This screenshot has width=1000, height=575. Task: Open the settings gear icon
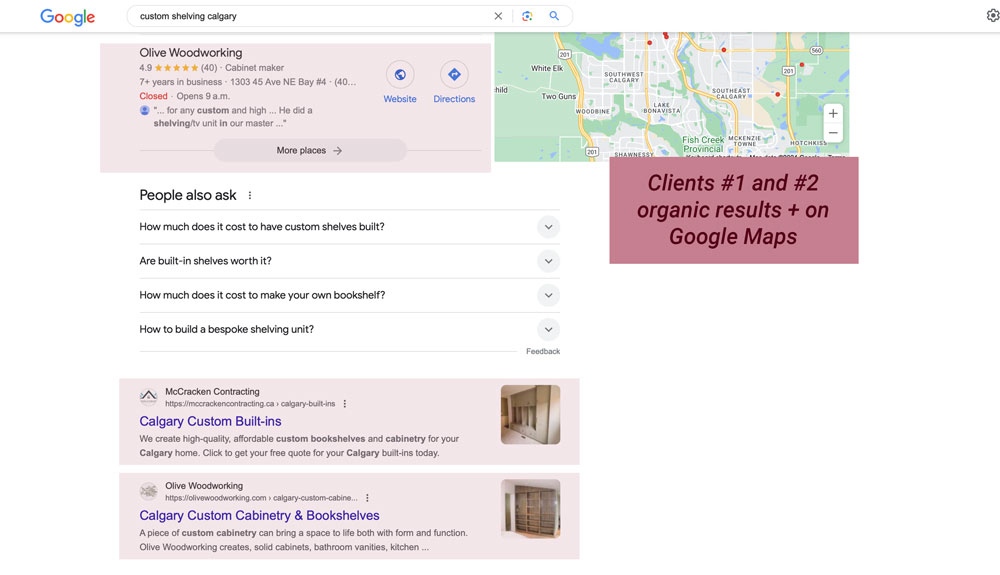point(992,15)
